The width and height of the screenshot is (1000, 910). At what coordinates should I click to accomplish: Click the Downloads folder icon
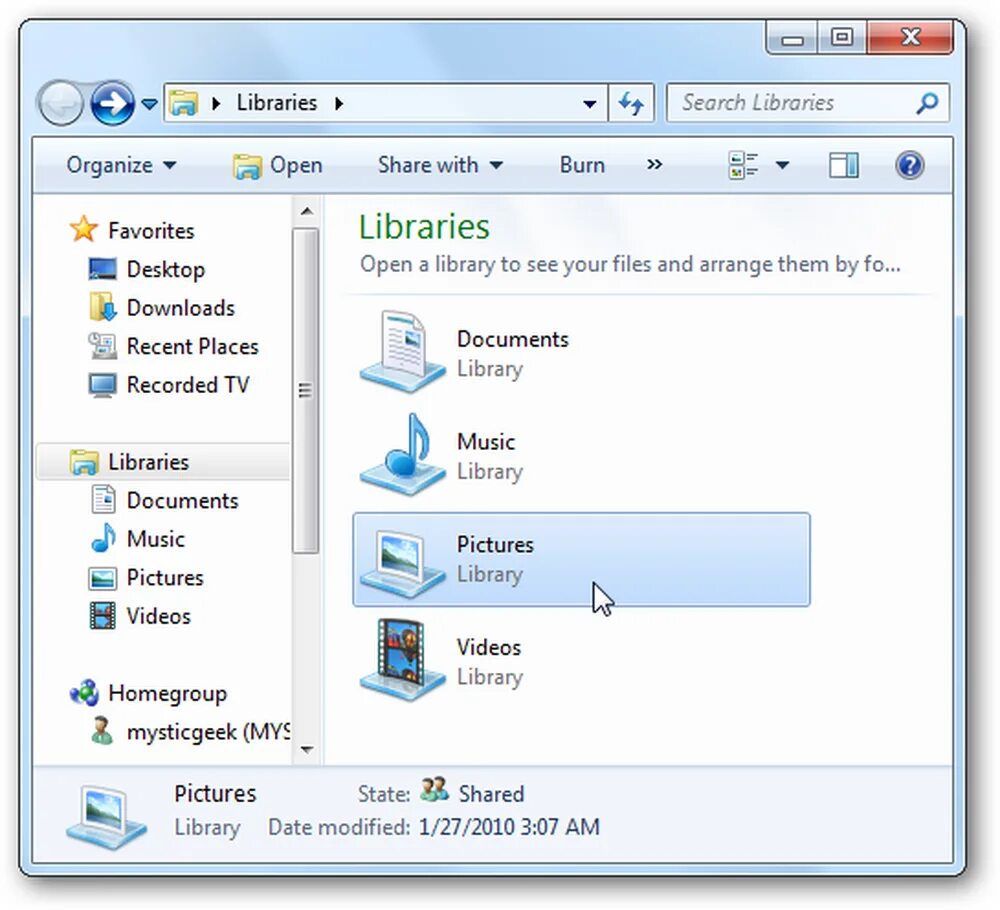pyautogui.click(x=102, y=307)
